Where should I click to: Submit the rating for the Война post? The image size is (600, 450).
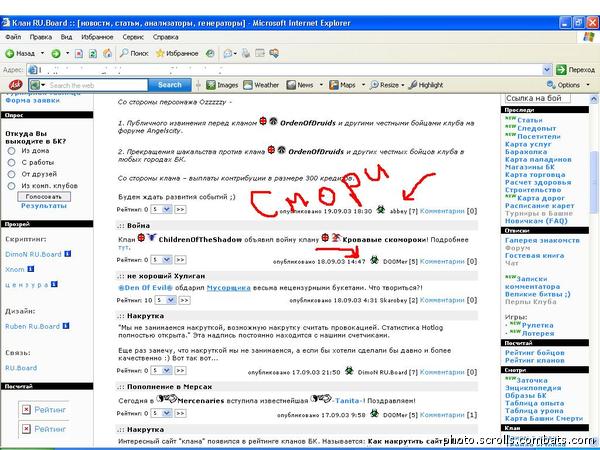180,260
